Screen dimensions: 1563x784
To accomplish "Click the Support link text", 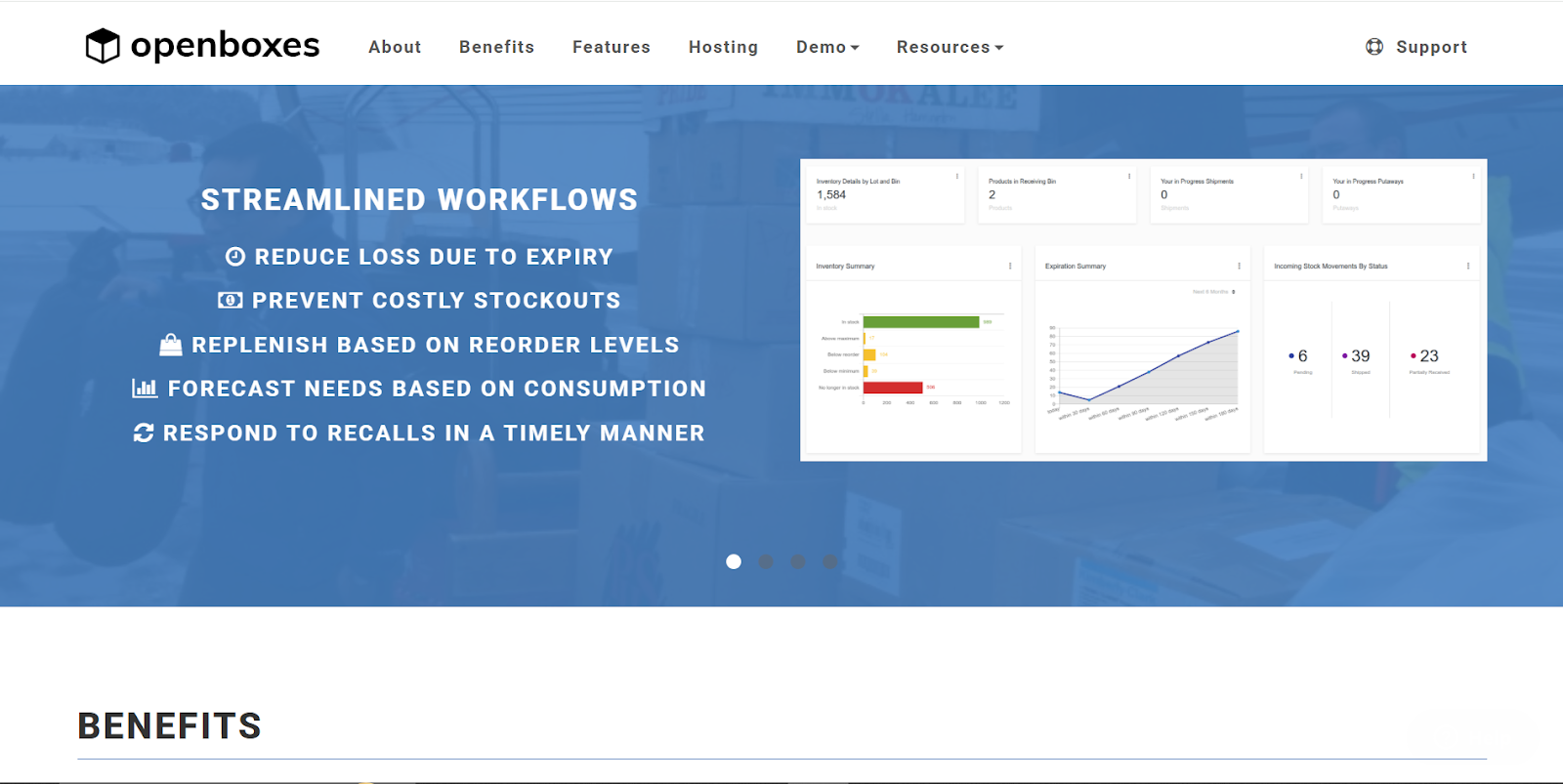I will (1431, 47).
